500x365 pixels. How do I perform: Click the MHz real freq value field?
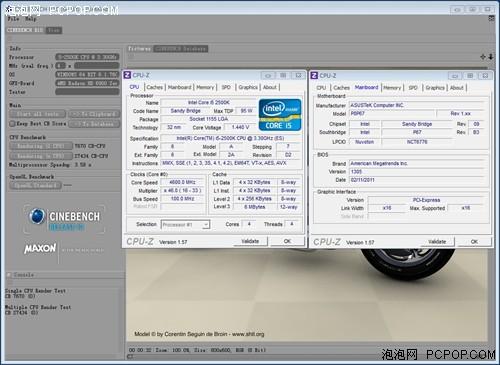97,66
